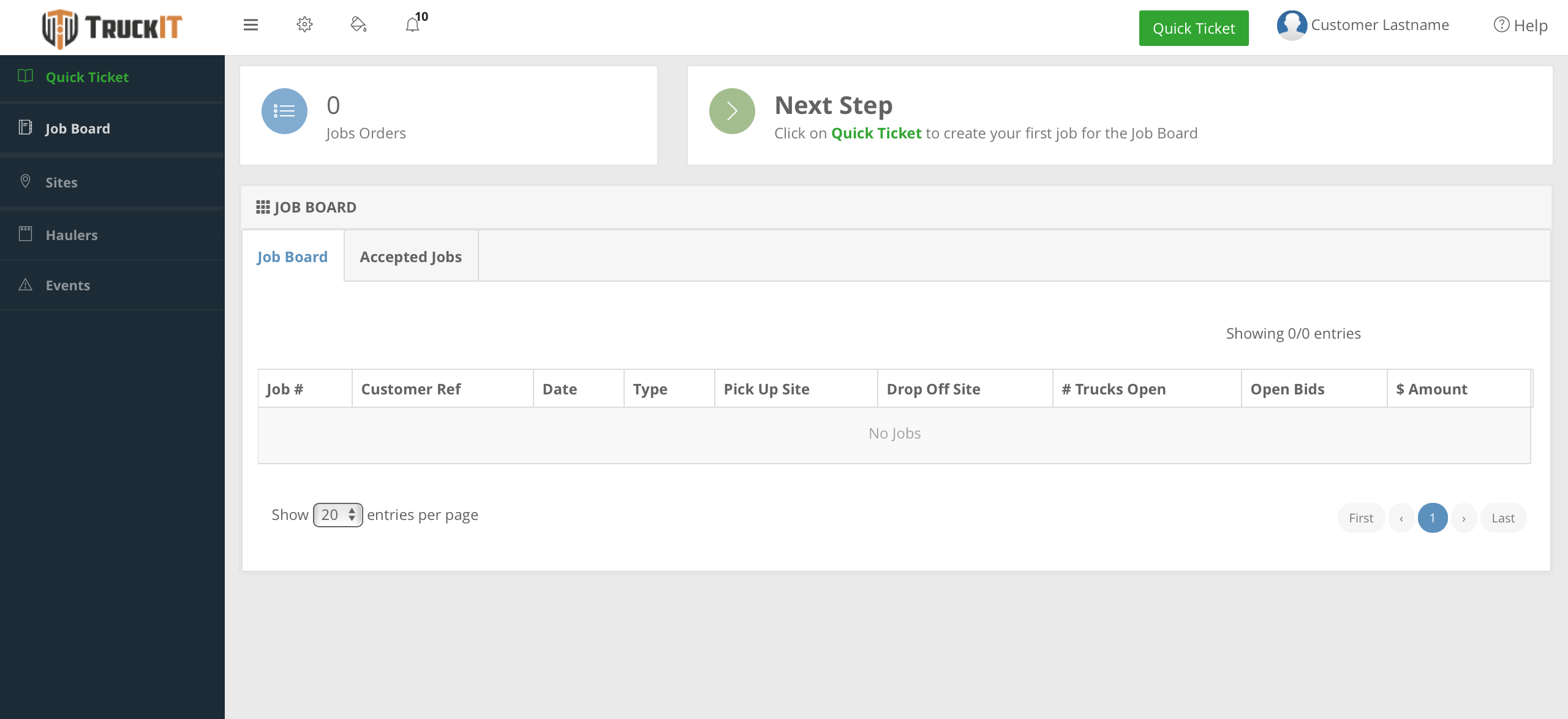Image resolution: width=1568 pixels, height=719 pixels.
Task: Open the Customer Lastname user menu
Action: coord(1379,25)
